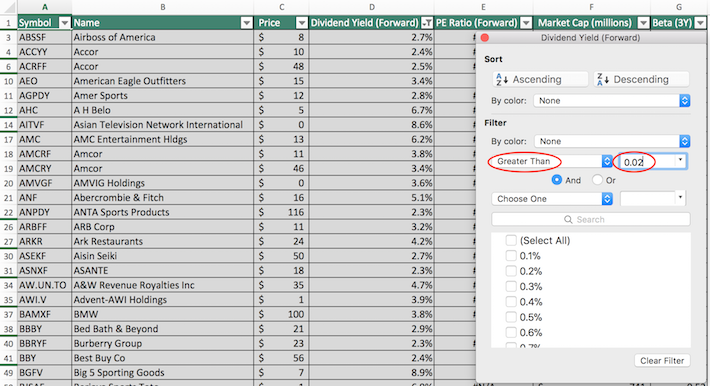Select the A&W Revenue Royalties Inc cell

(x=163, y=285)
